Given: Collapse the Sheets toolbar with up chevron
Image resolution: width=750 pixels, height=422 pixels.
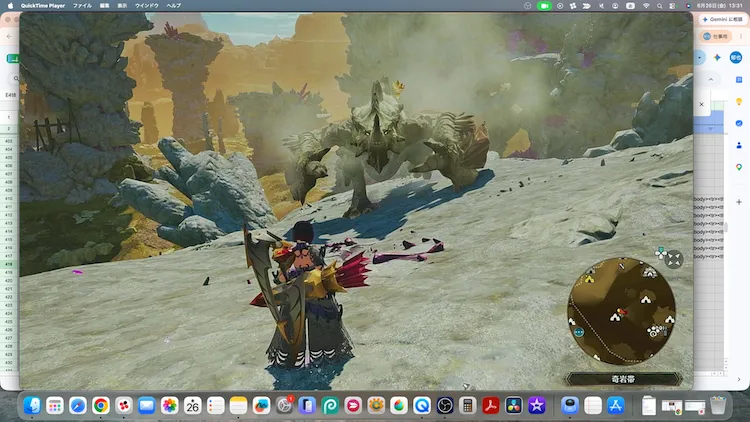Looking at the screenshot, I should pos(711,79).
